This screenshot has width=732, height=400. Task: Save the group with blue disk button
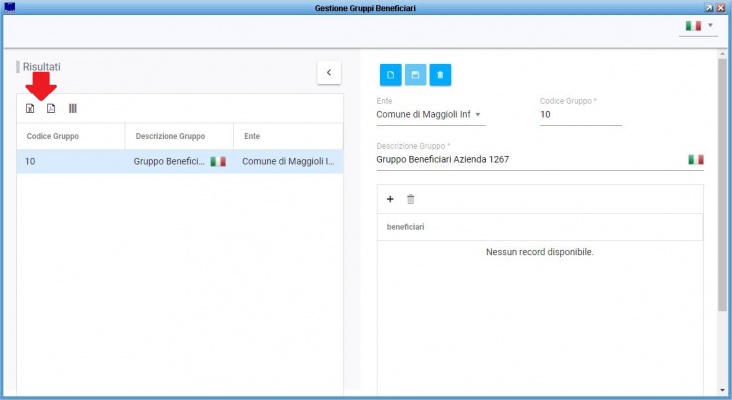[x=415, y=75]
